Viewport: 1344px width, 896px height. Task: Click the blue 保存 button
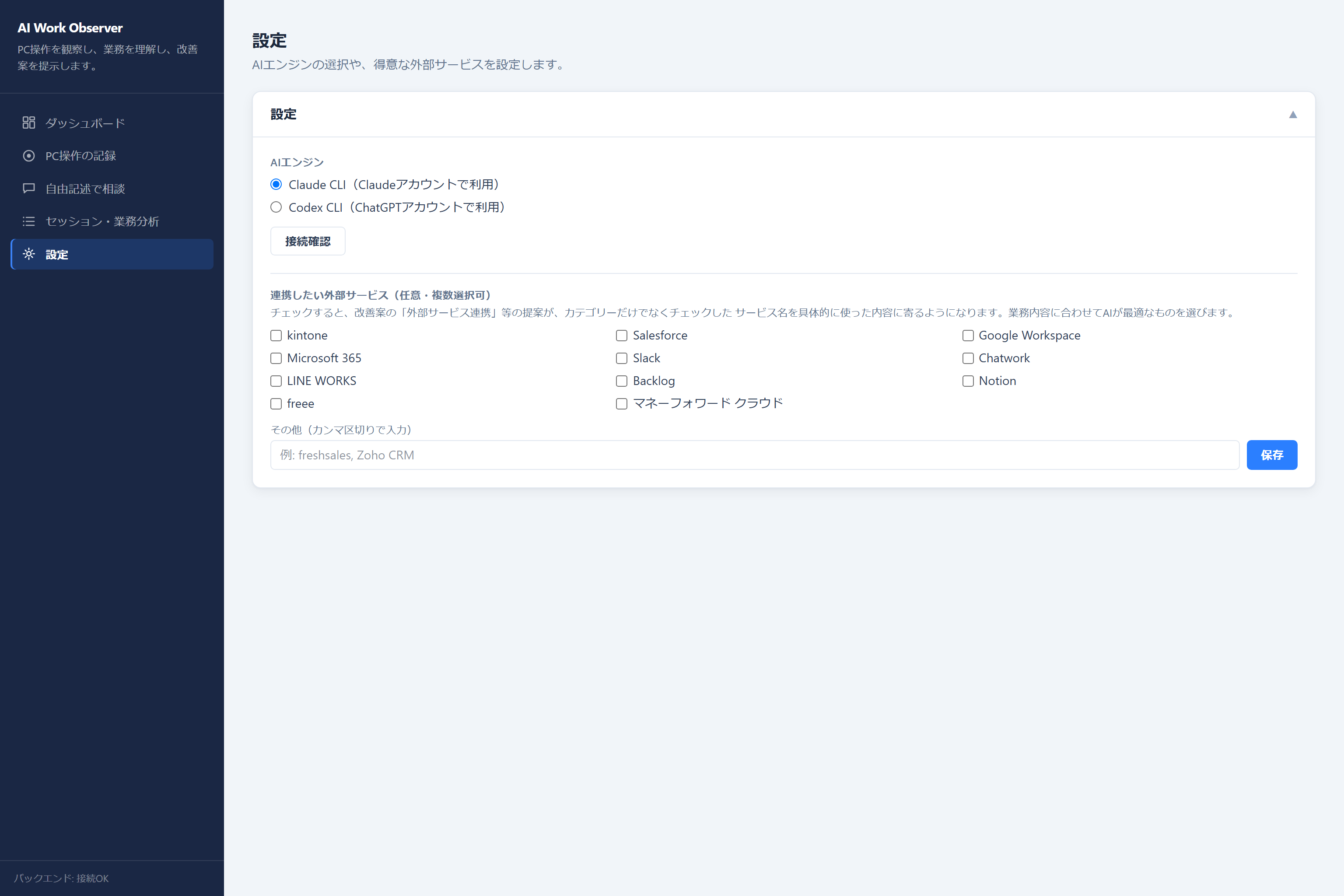(1271, 455)
